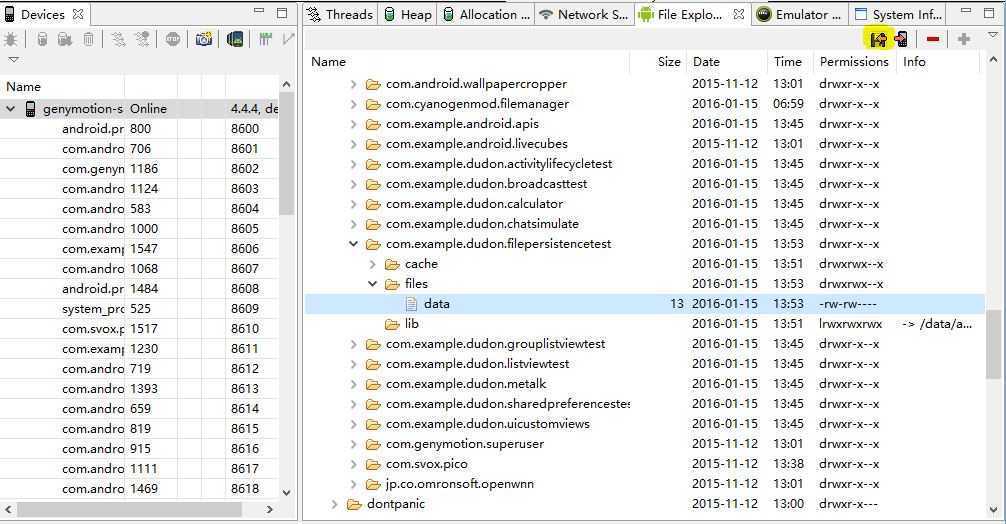This screenshot has width=1006, height=524.
Task: Collapse the com.example.dudon.filepersistencetest folder
Action: coord(353,244)
